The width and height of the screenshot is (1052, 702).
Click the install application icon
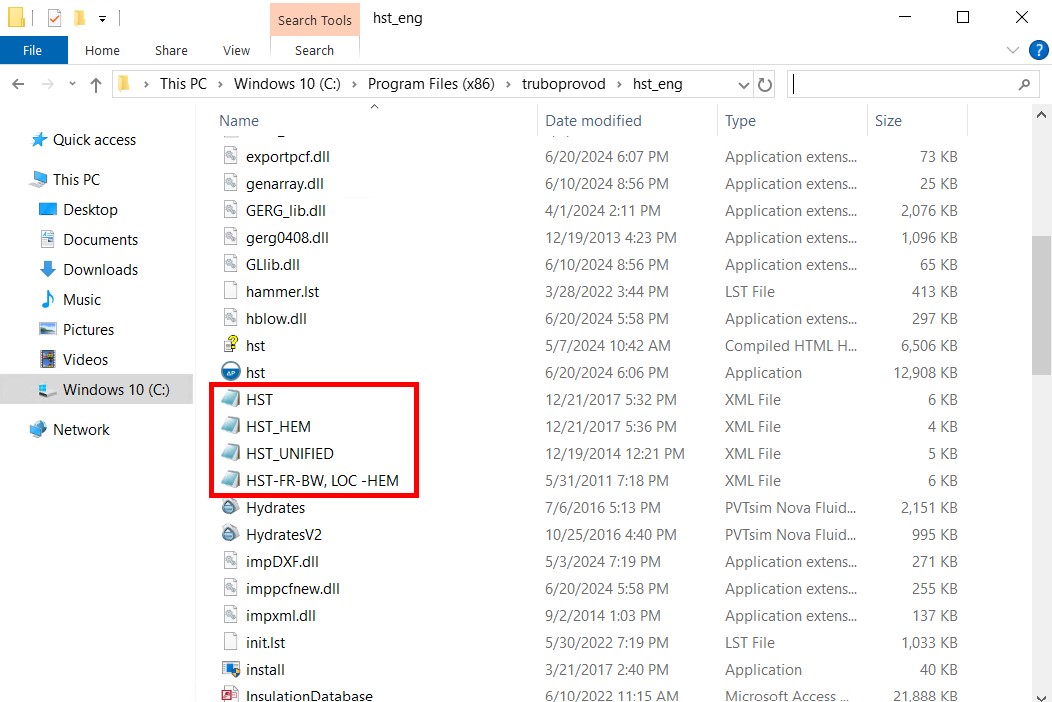pyautogui.click(x=230, y=670)
